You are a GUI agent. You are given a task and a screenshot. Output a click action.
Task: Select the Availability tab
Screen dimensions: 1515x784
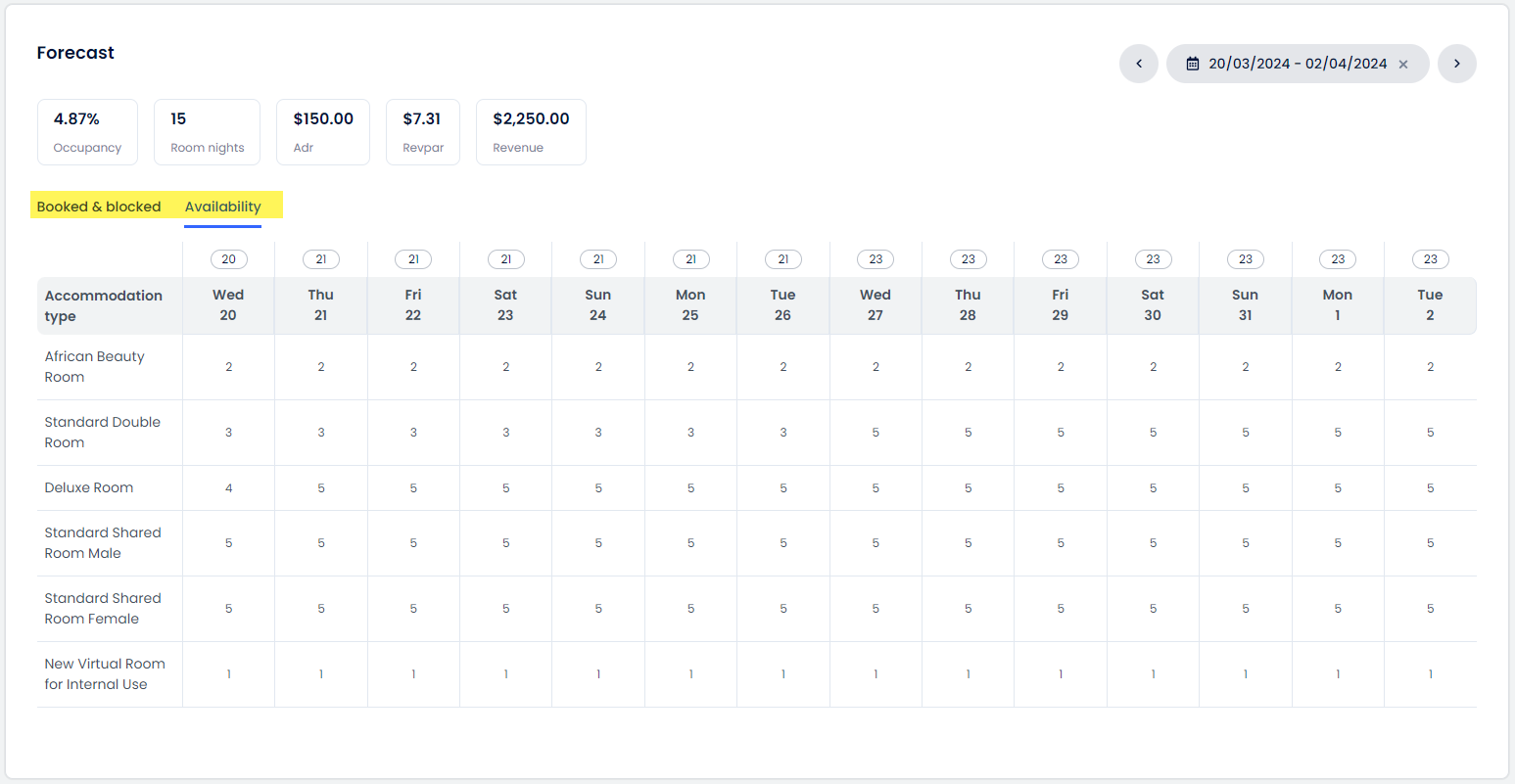tap(223, 207)
